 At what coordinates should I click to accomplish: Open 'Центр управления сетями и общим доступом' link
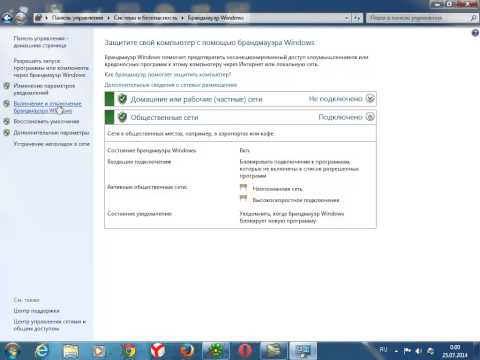pos(50,325)
